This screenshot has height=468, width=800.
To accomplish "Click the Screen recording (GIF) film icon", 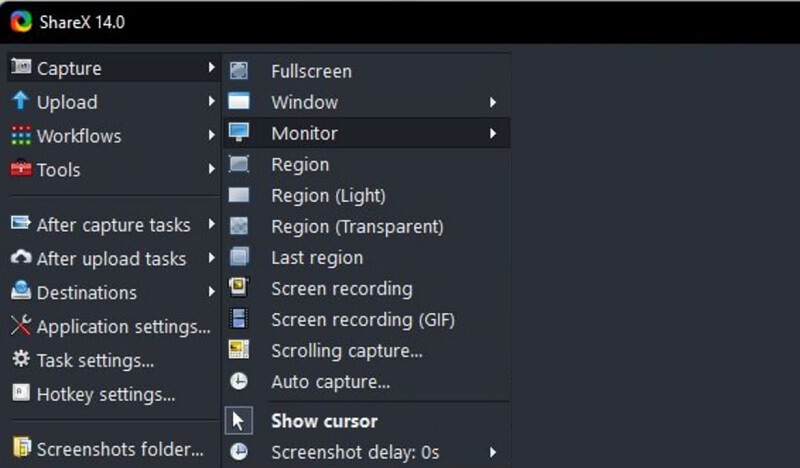I will click(239, 318).
